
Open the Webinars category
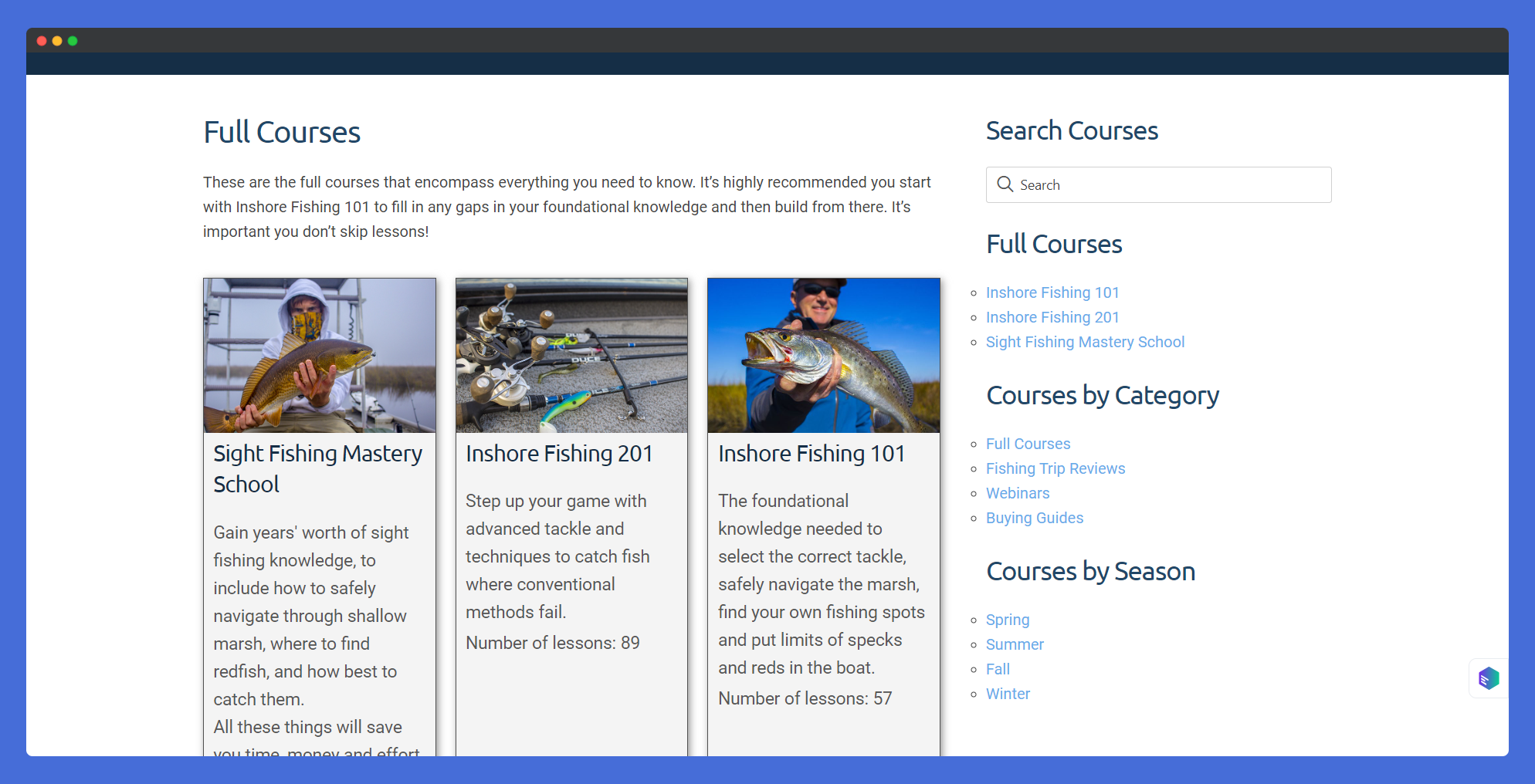1017,493
